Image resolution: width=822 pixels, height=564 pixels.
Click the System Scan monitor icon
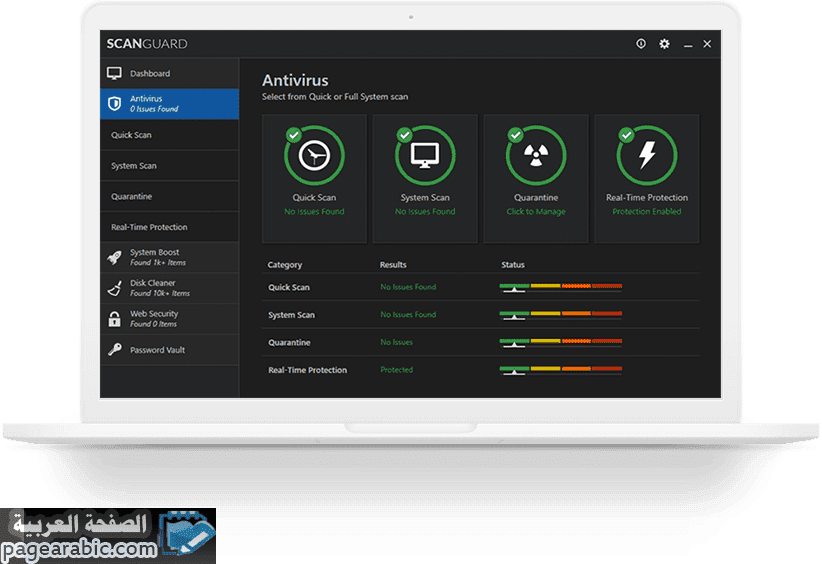pos(425,156)
